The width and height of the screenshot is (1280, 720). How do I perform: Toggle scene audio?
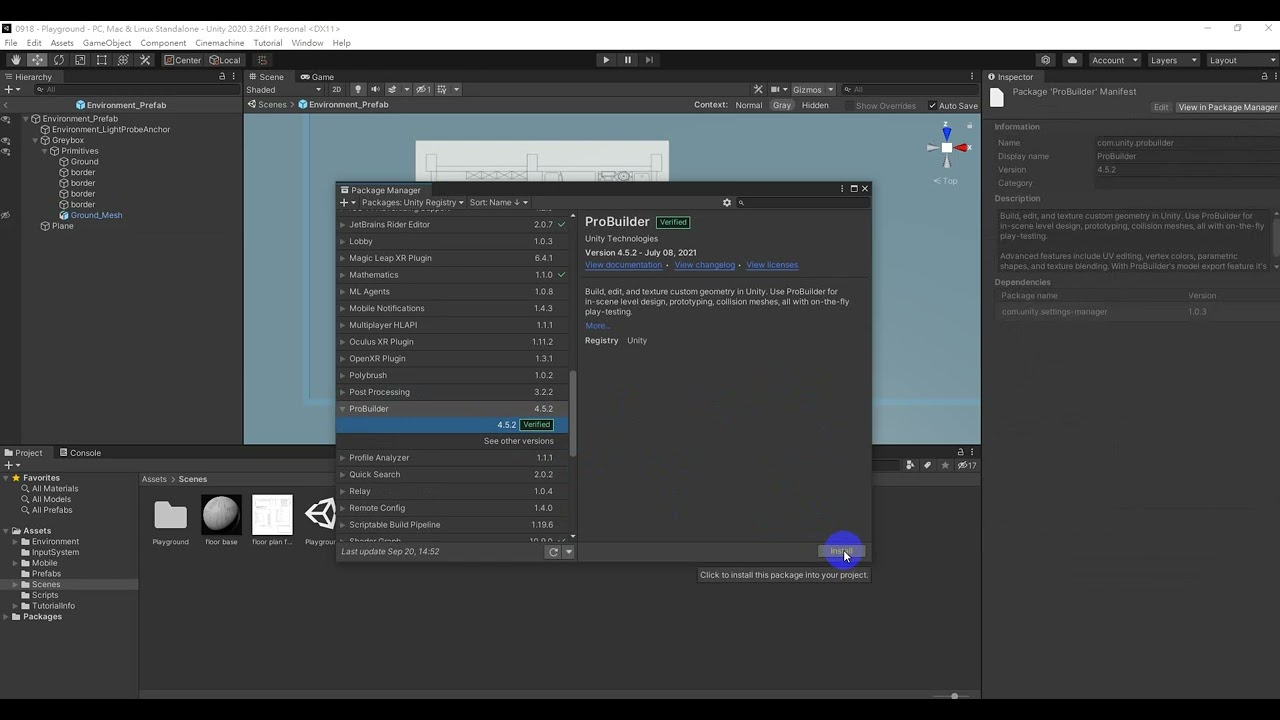(375, 89)
